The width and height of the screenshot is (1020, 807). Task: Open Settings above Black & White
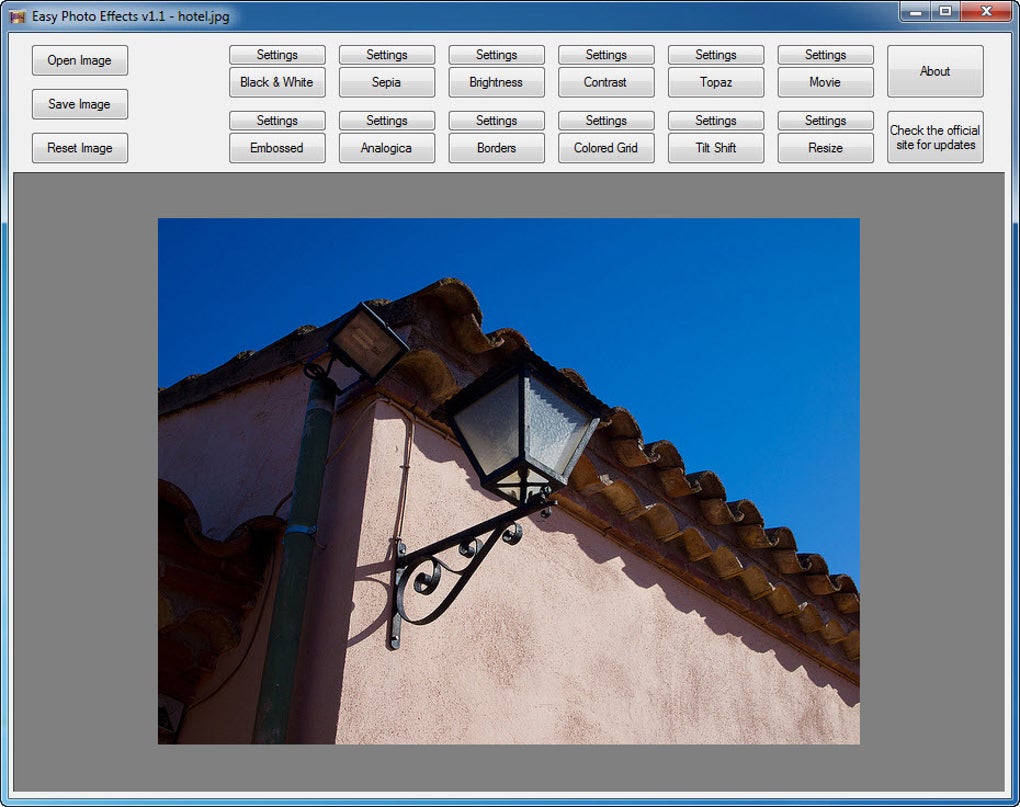(277, 55)
